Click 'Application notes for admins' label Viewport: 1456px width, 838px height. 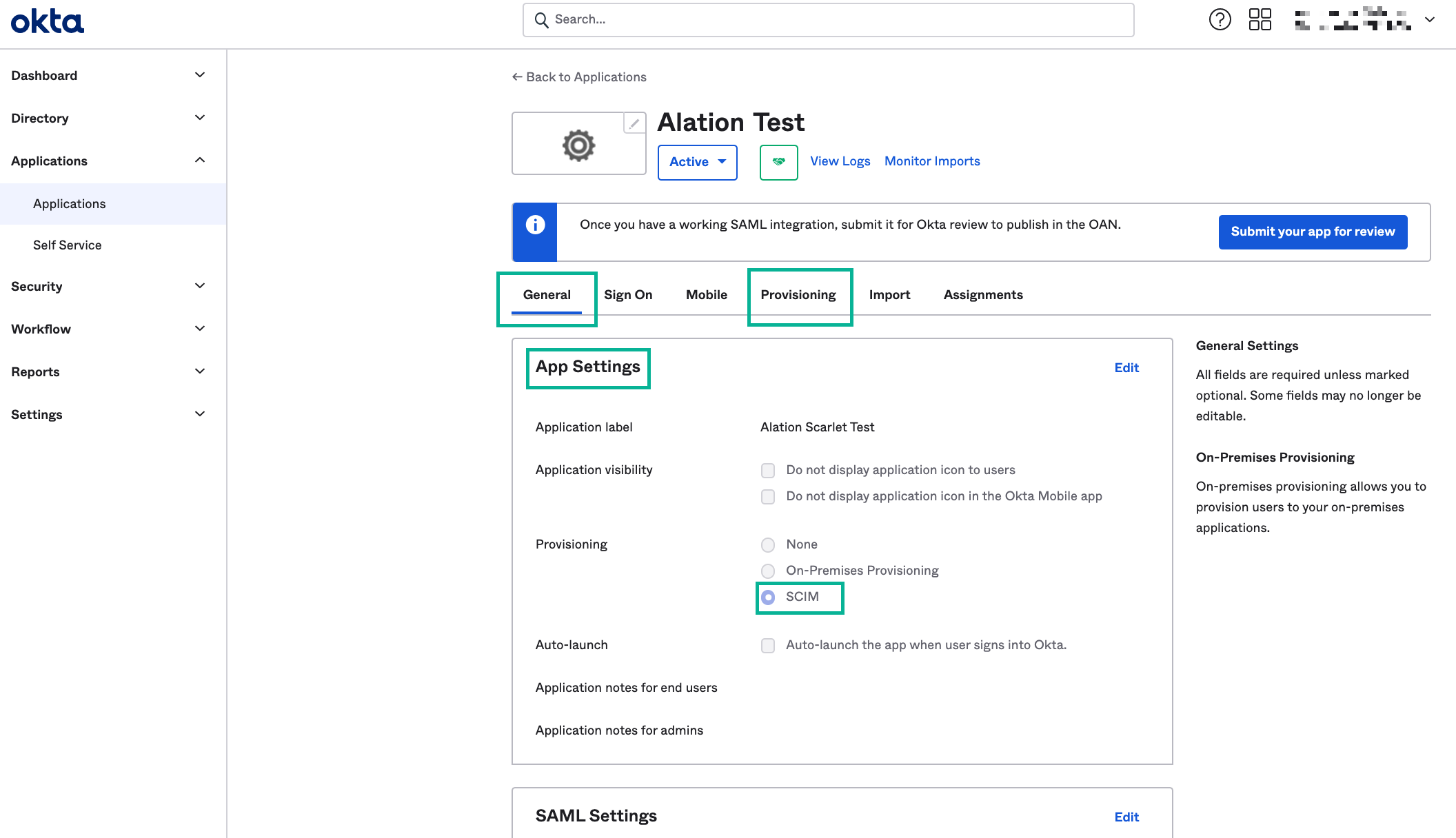[x=619, y=730]
